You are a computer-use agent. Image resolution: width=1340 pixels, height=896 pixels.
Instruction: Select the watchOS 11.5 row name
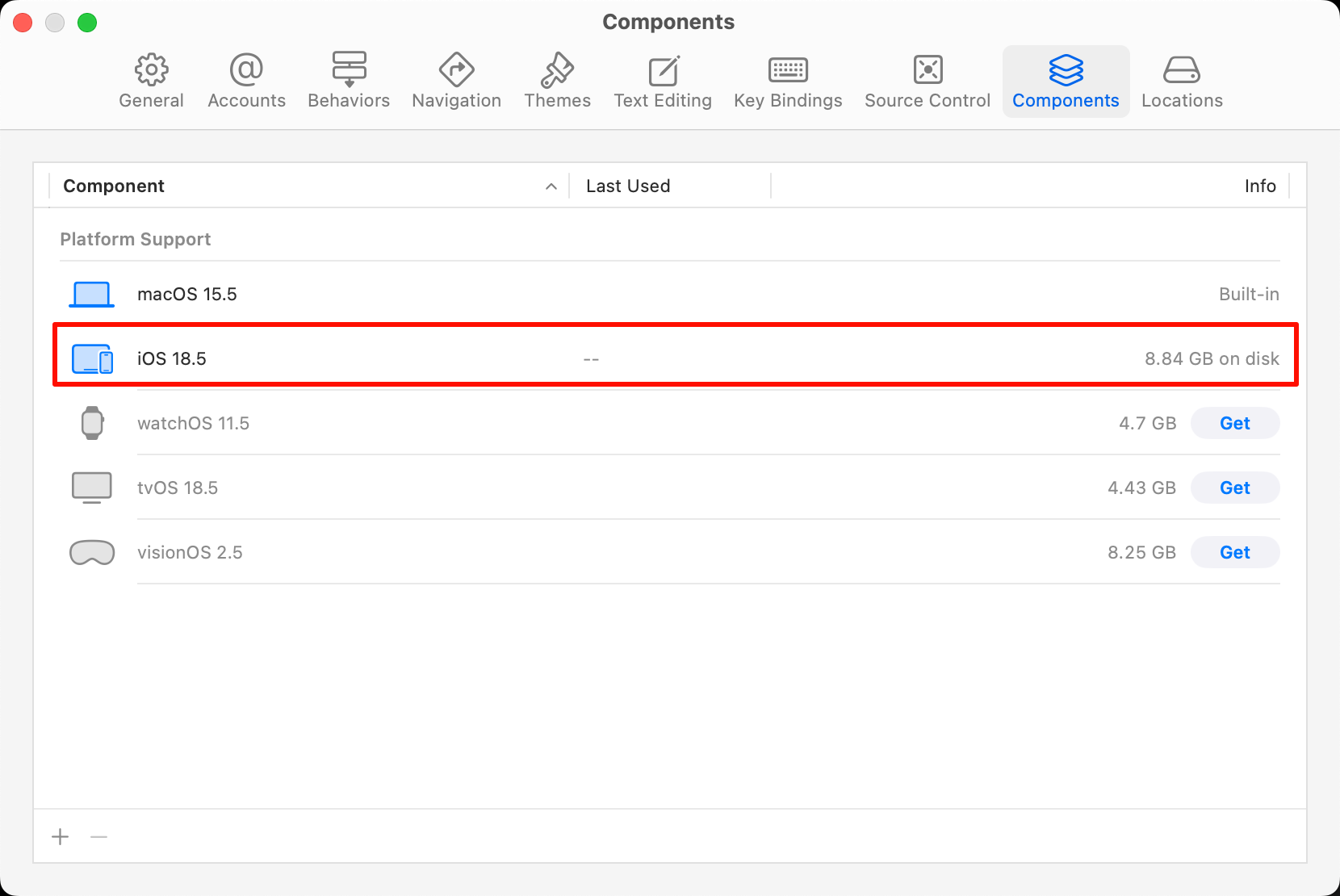[194, 424]
